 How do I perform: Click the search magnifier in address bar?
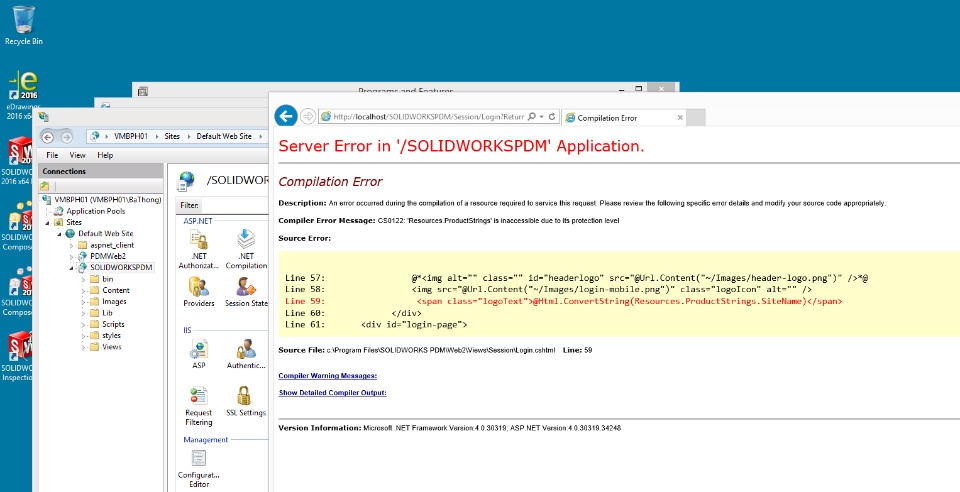click(531, 116)
